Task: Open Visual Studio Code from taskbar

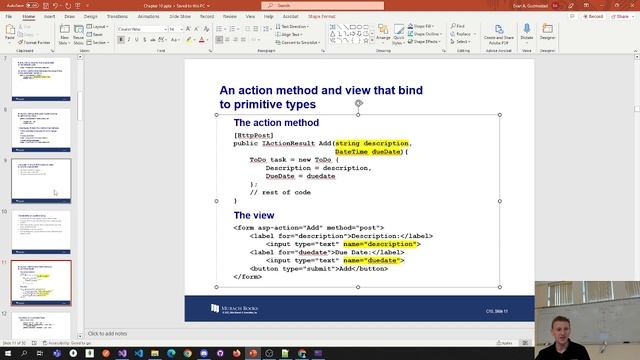Action: click(138, 353)
